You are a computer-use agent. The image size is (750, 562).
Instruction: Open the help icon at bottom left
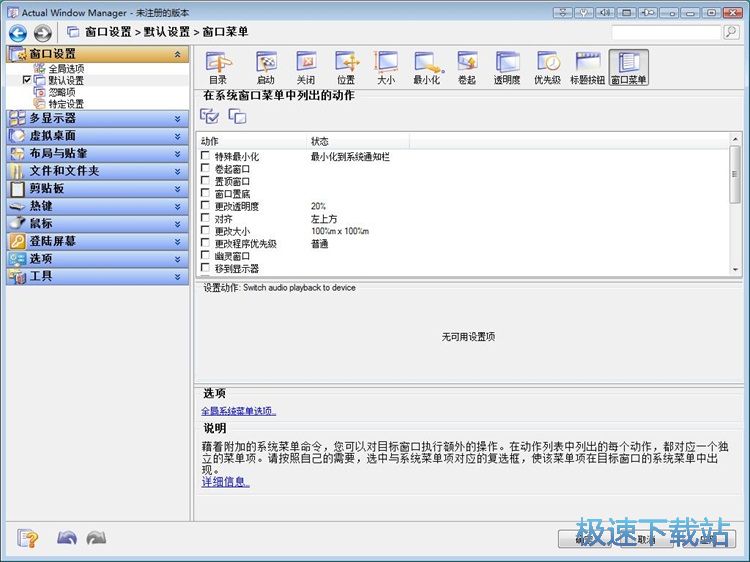[27, 539]
